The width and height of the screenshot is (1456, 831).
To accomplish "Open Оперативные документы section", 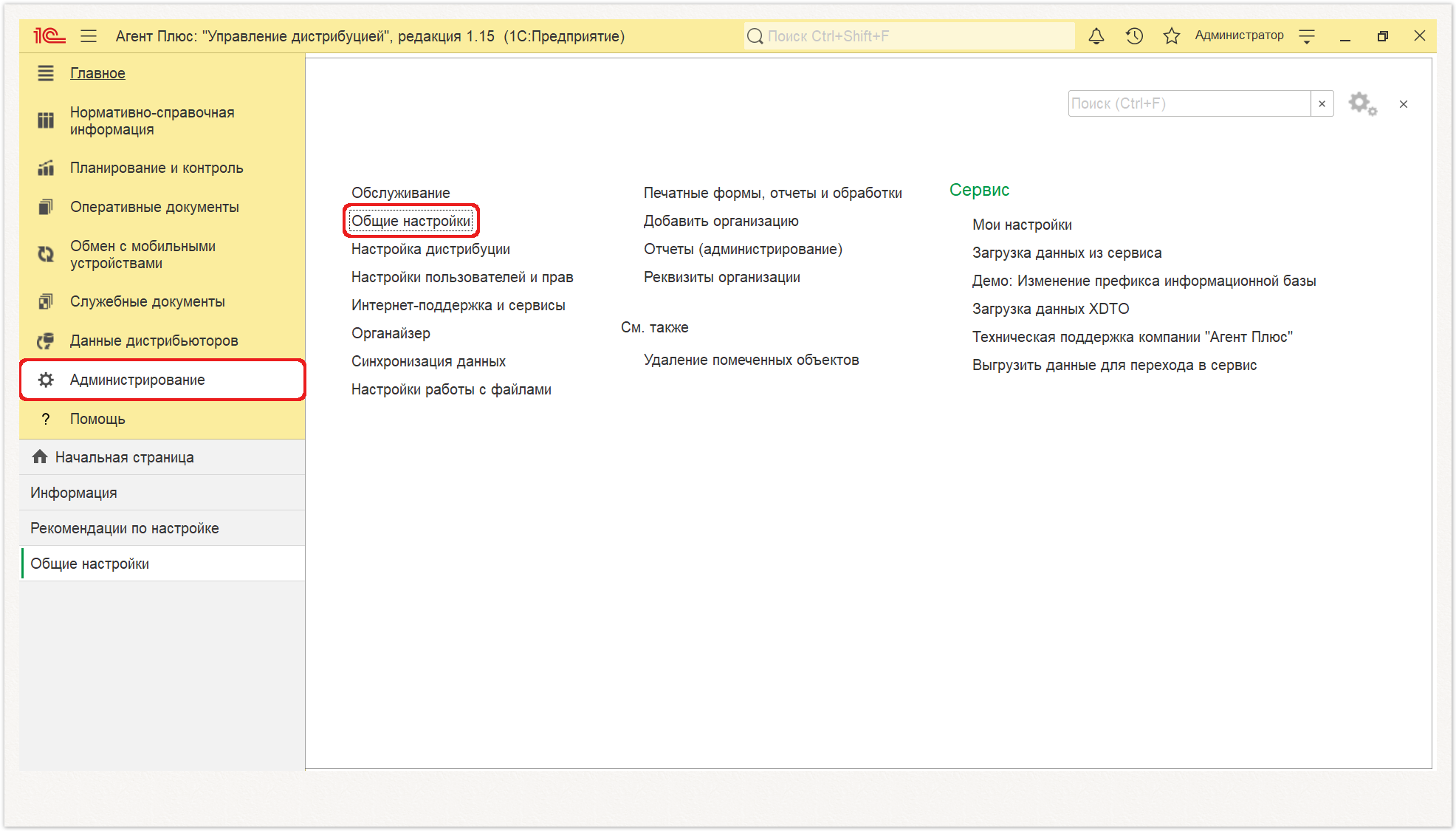I will click(x=154, y=207).
